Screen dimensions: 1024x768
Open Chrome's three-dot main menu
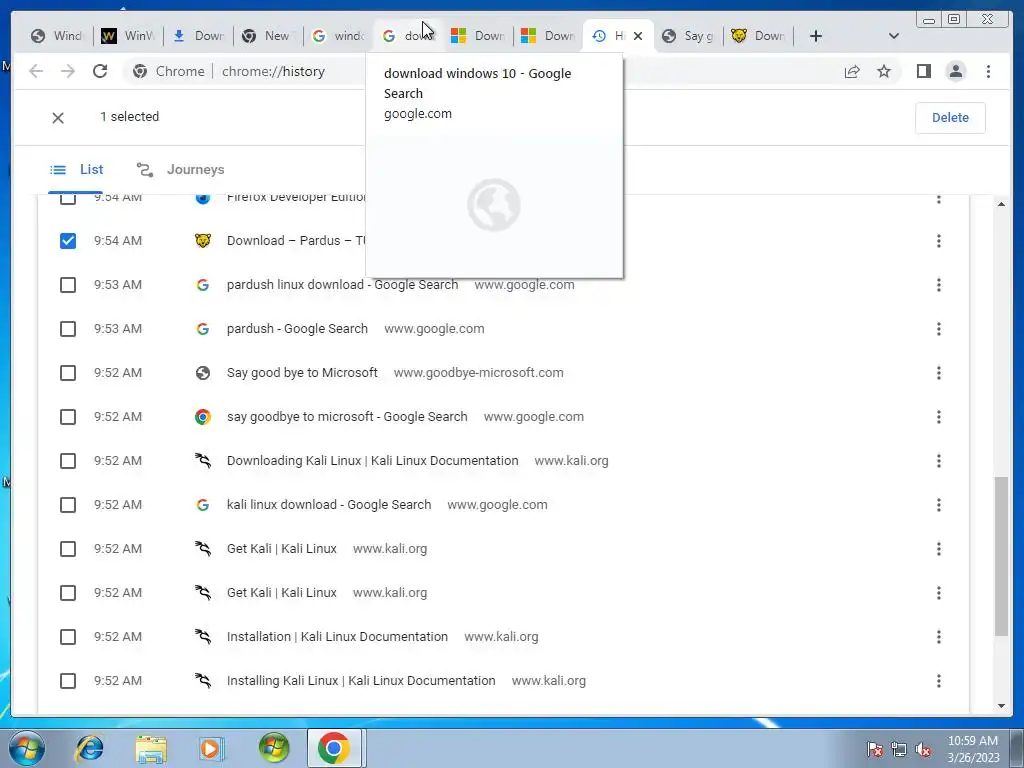988,71
